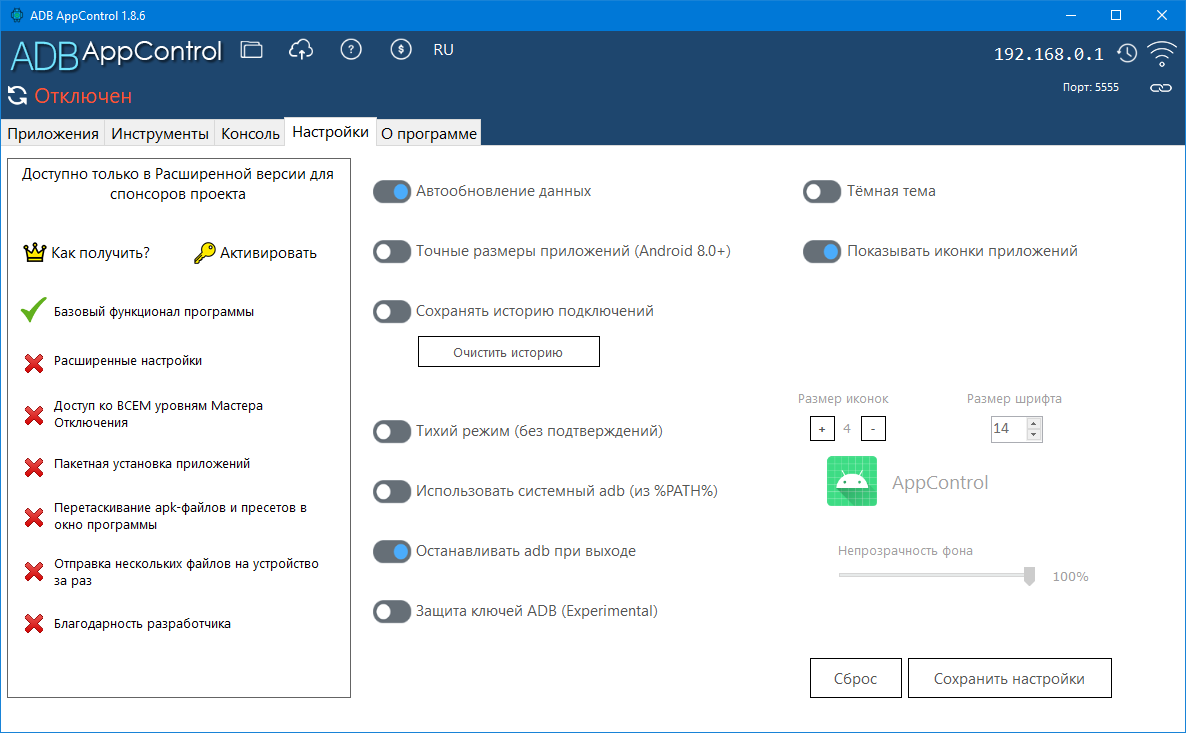
Task: Click the Очистить историю button
Action: pyautogui.click(x=508, y=352)
